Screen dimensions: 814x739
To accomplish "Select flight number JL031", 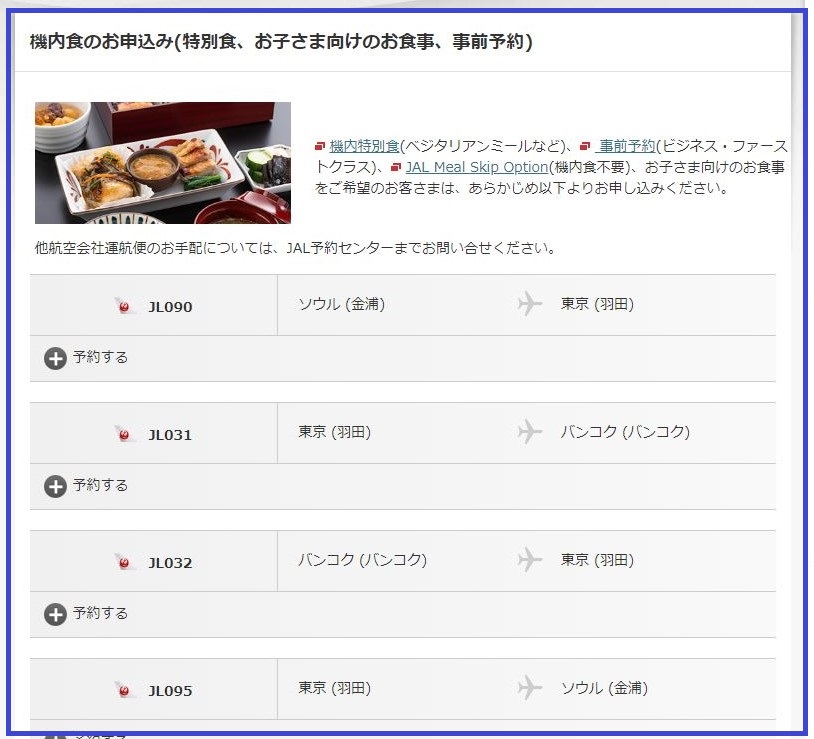I will (170, 435).
